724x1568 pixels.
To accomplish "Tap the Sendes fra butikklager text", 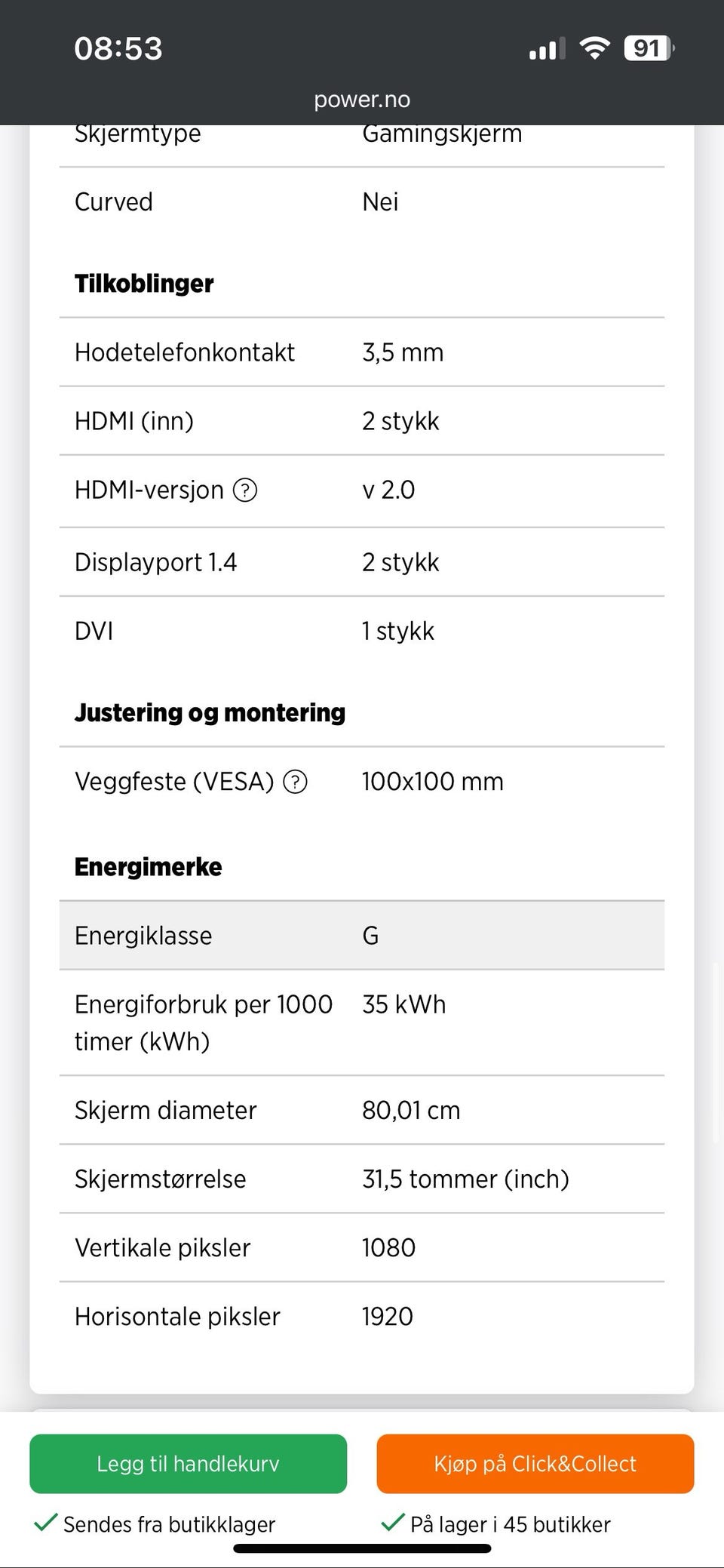I will point(169,1524).
